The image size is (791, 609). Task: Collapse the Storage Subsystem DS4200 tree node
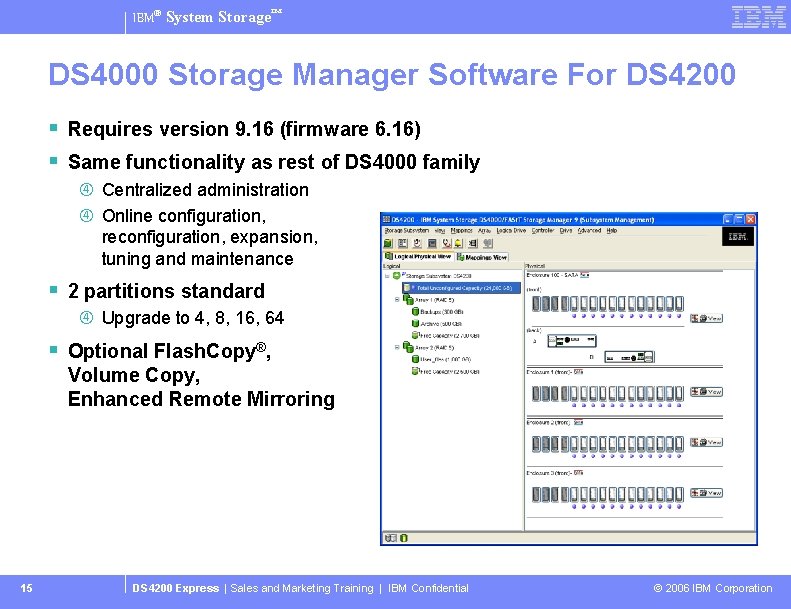tap(387, 276)
